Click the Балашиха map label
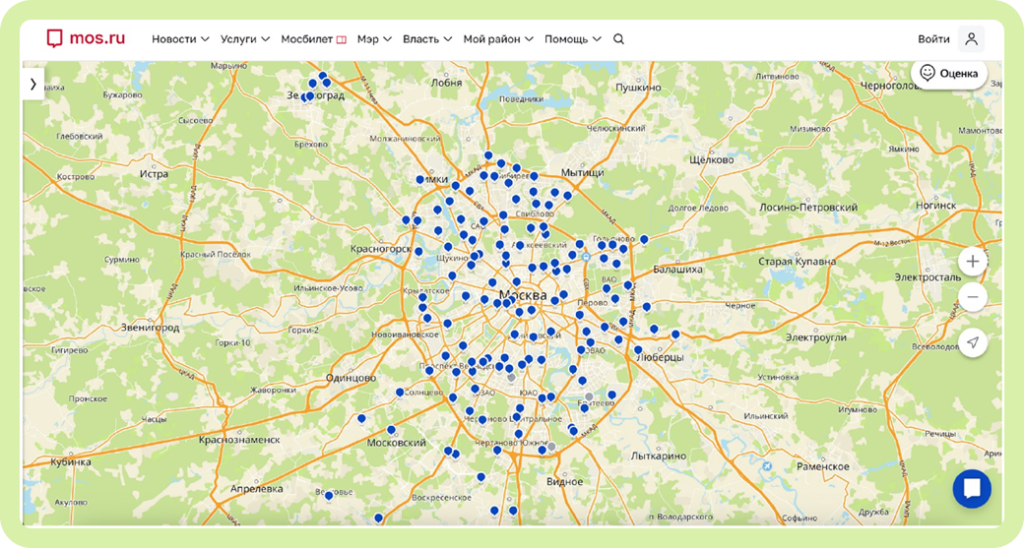This screenshot has width=1024, height=548. click(678, 269)
